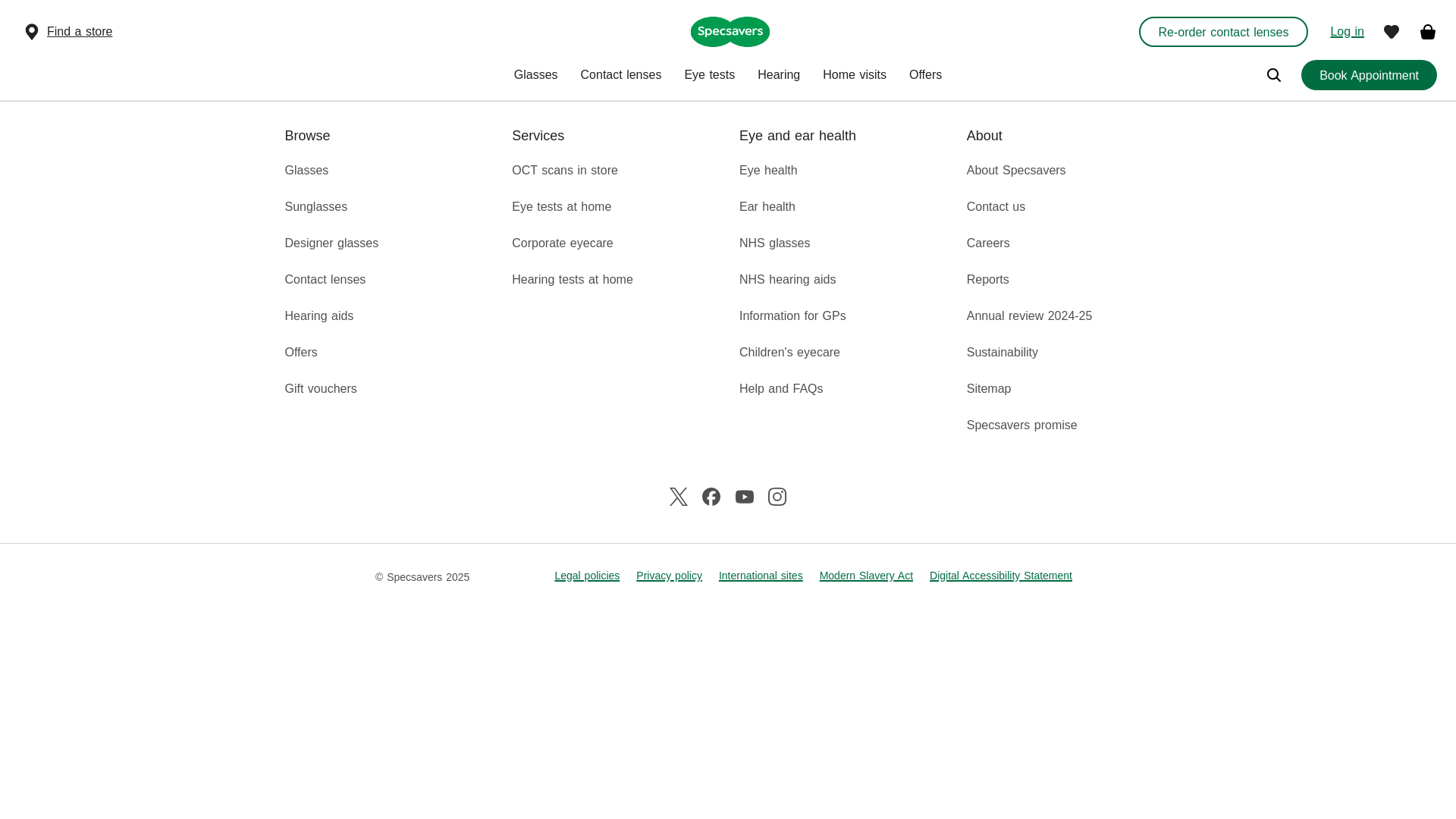Open Specsavers Instagram page
This screenshot has height=819, width=1456.
(x=777, y=497)
